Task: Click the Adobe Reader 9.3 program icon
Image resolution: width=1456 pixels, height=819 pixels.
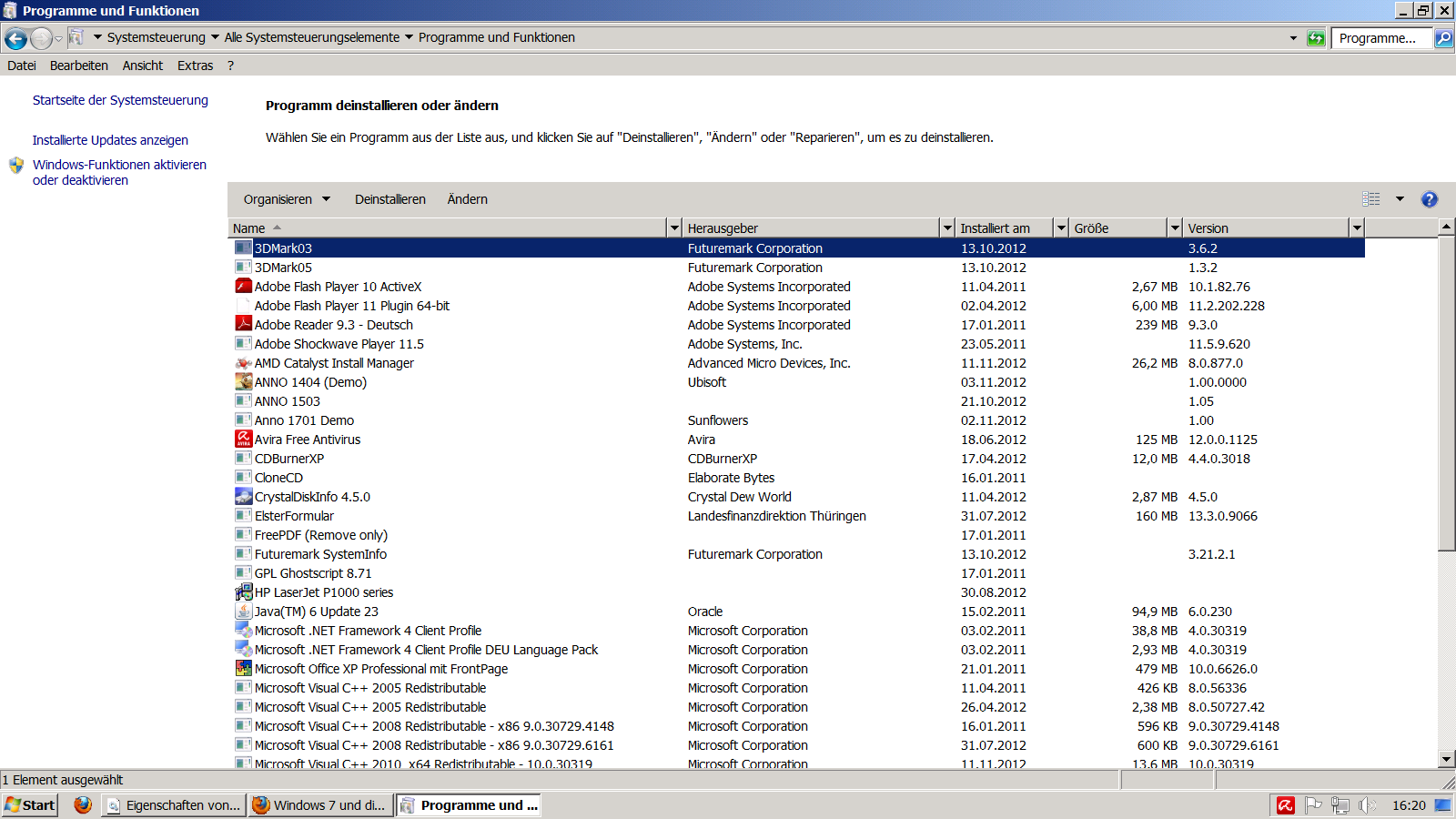Action: pyautogui.click(x=243, y=324)
